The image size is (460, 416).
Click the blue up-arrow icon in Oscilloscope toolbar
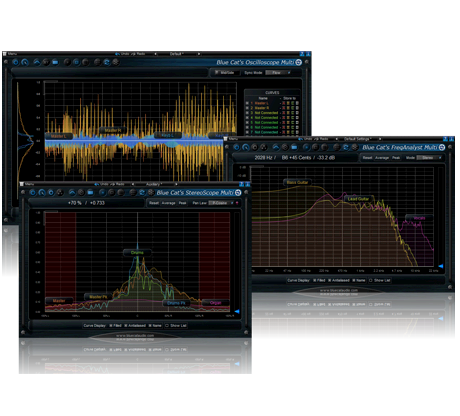click(x=37, y=62)
